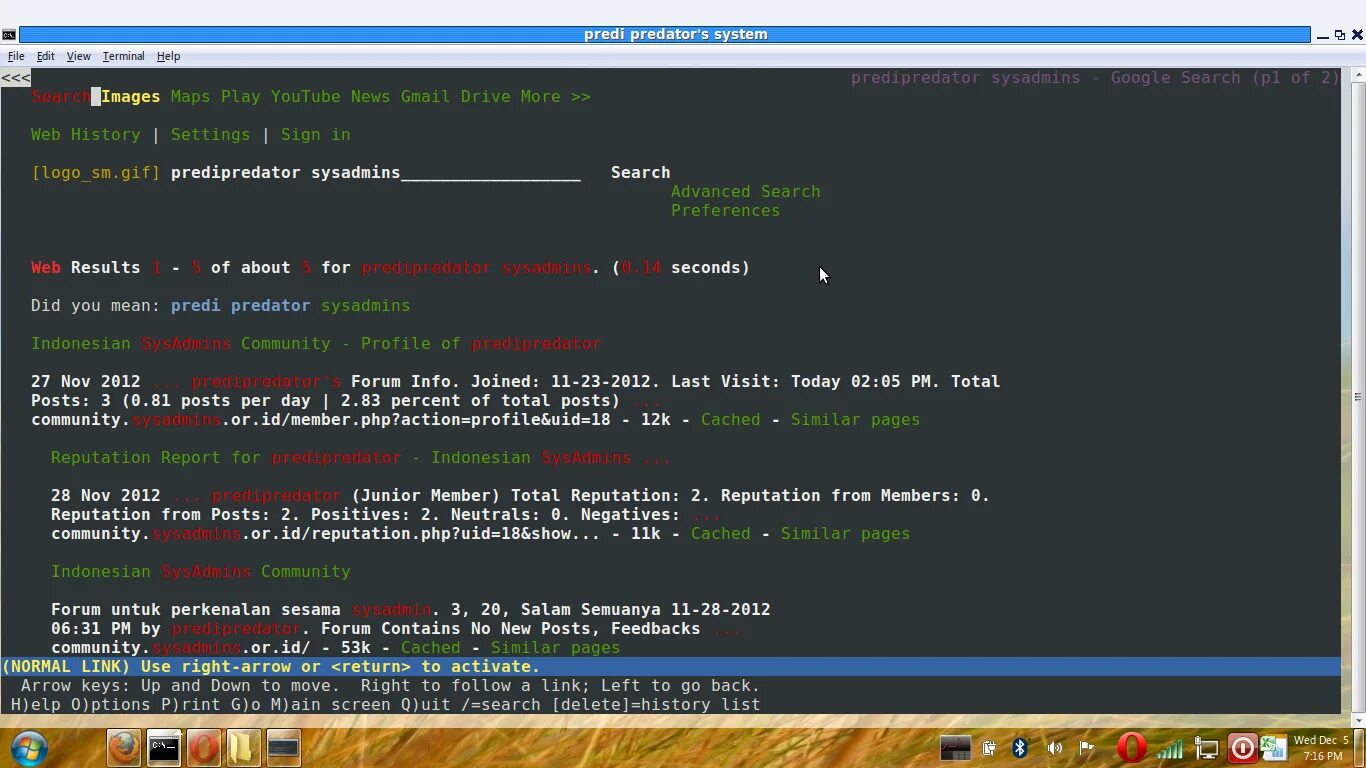
Task: Launch Firefox from the taskbar
Action: pyautogui.click(x=124, y=747)
